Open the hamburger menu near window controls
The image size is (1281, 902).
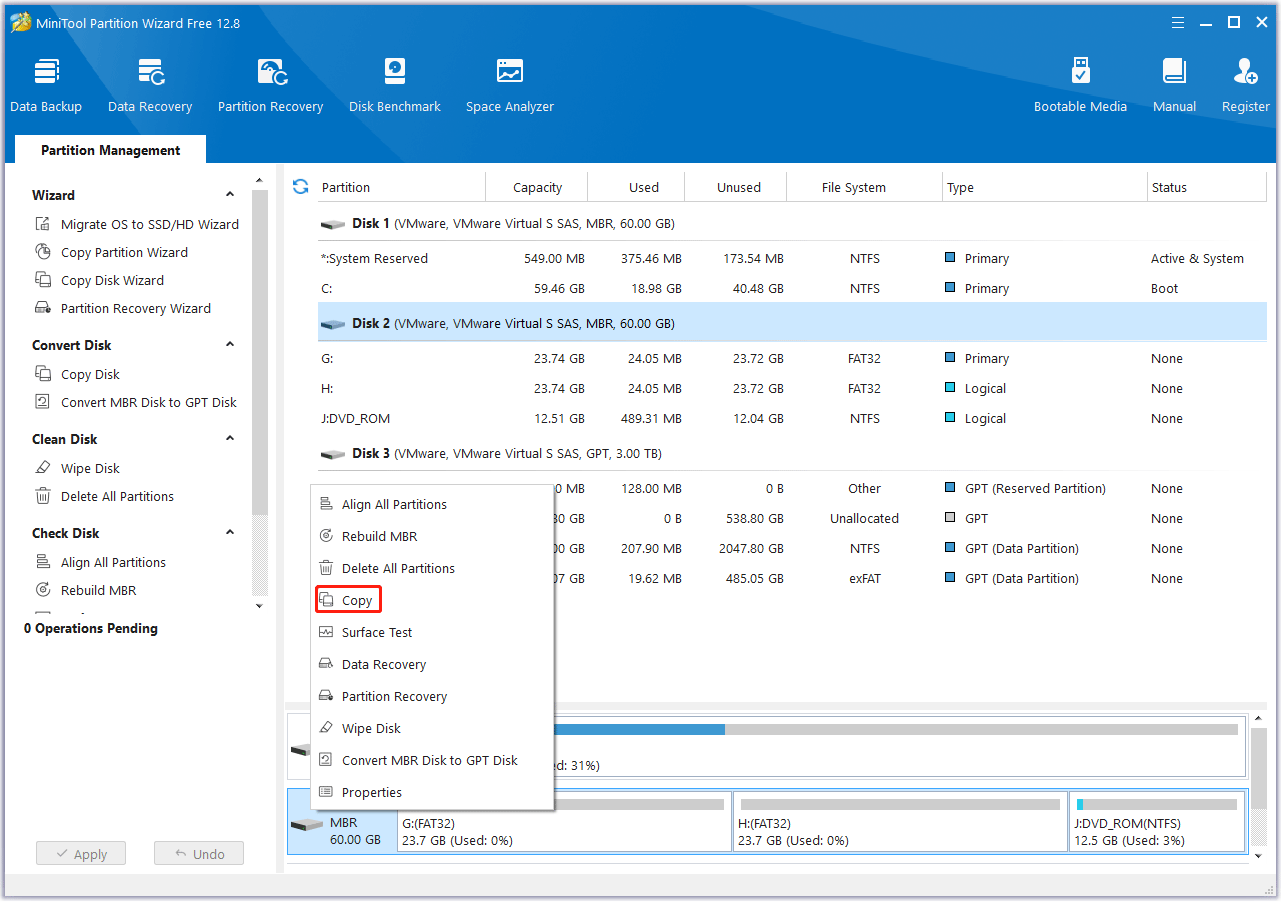click(1177, 22)
